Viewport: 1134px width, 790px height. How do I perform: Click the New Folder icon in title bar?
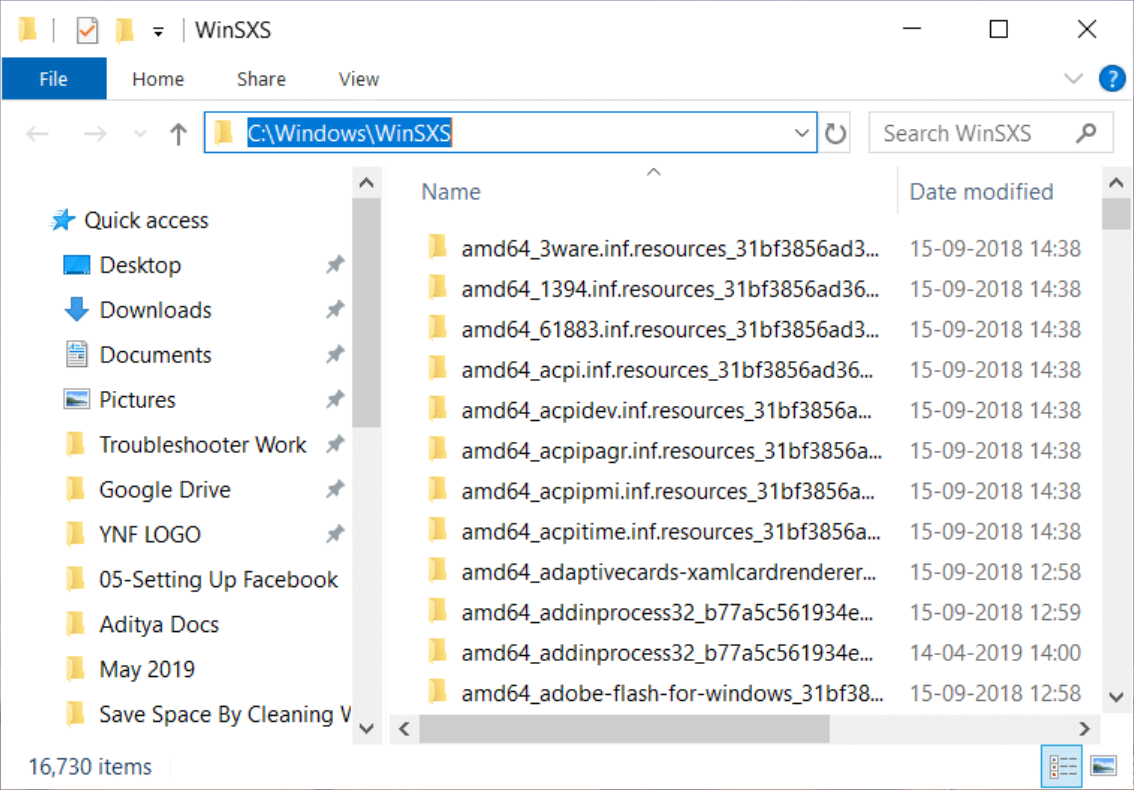pyautogui.click(x=124, y=31)
